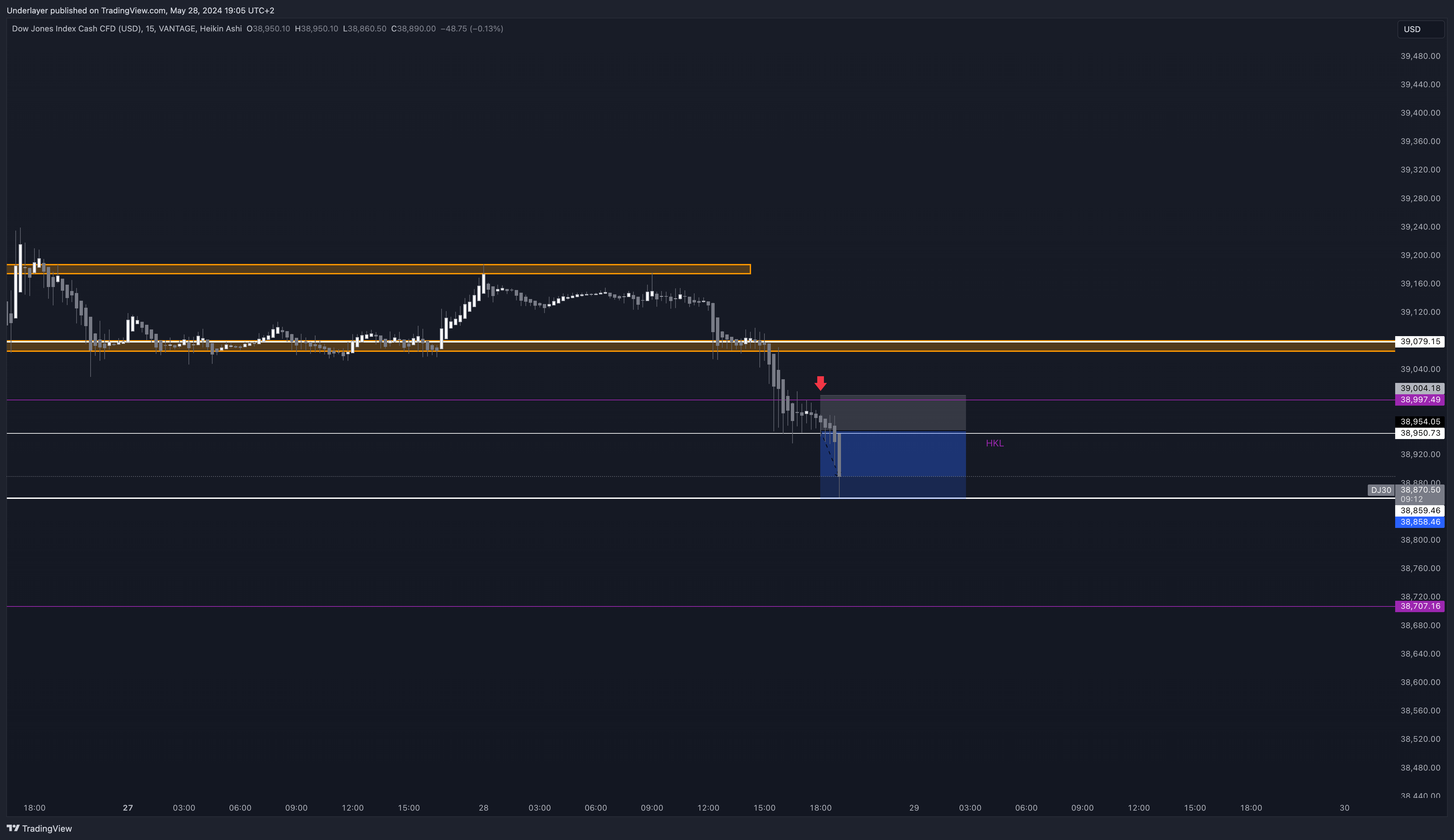Click the white 38,950.73 price label
Screen dimensions: 1454x840
pos(1420,433)
